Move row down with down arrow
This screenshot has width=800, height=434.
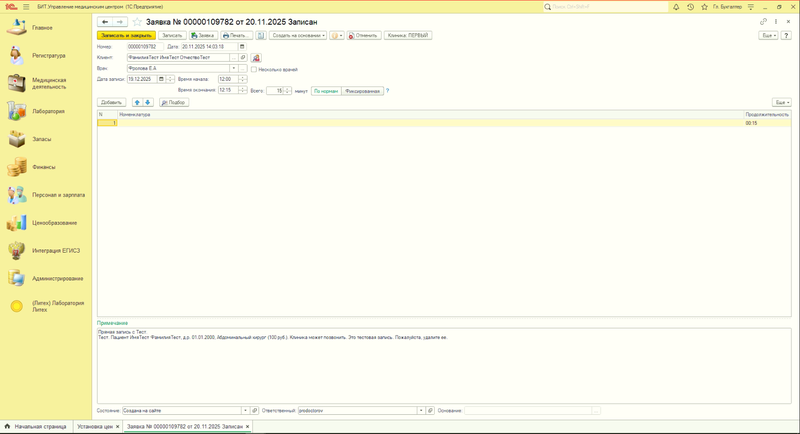point(148,102)
